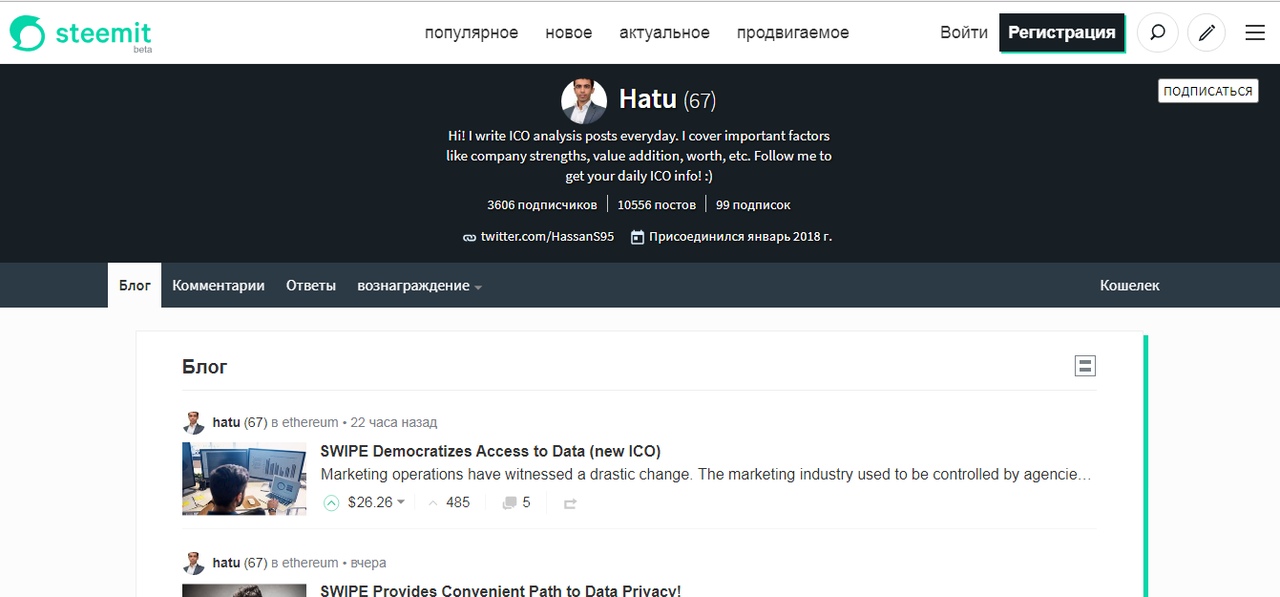Click the calendar icon beside join date
The image size is (1280, 597).
[x=637, y=237]
